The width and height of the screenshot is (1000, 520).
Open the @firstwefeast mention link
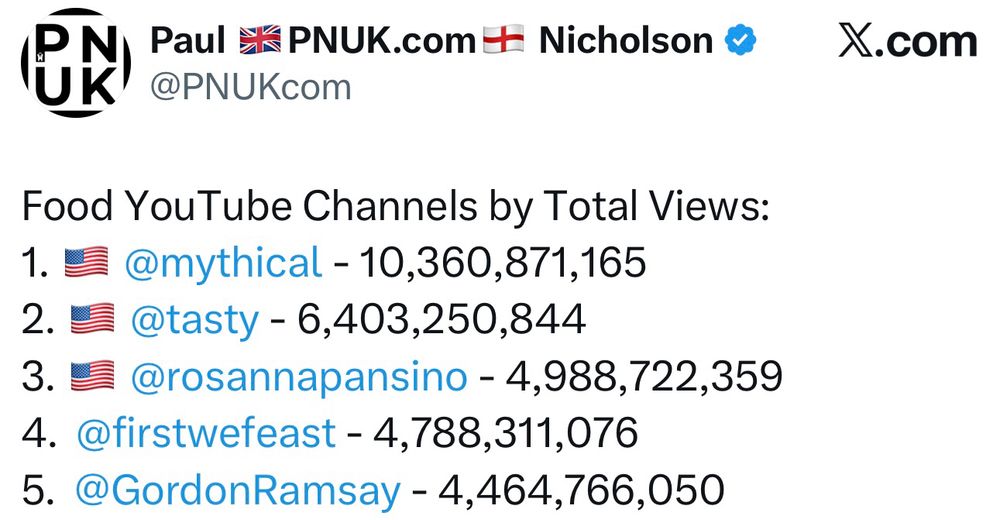[x=206, y=433]
